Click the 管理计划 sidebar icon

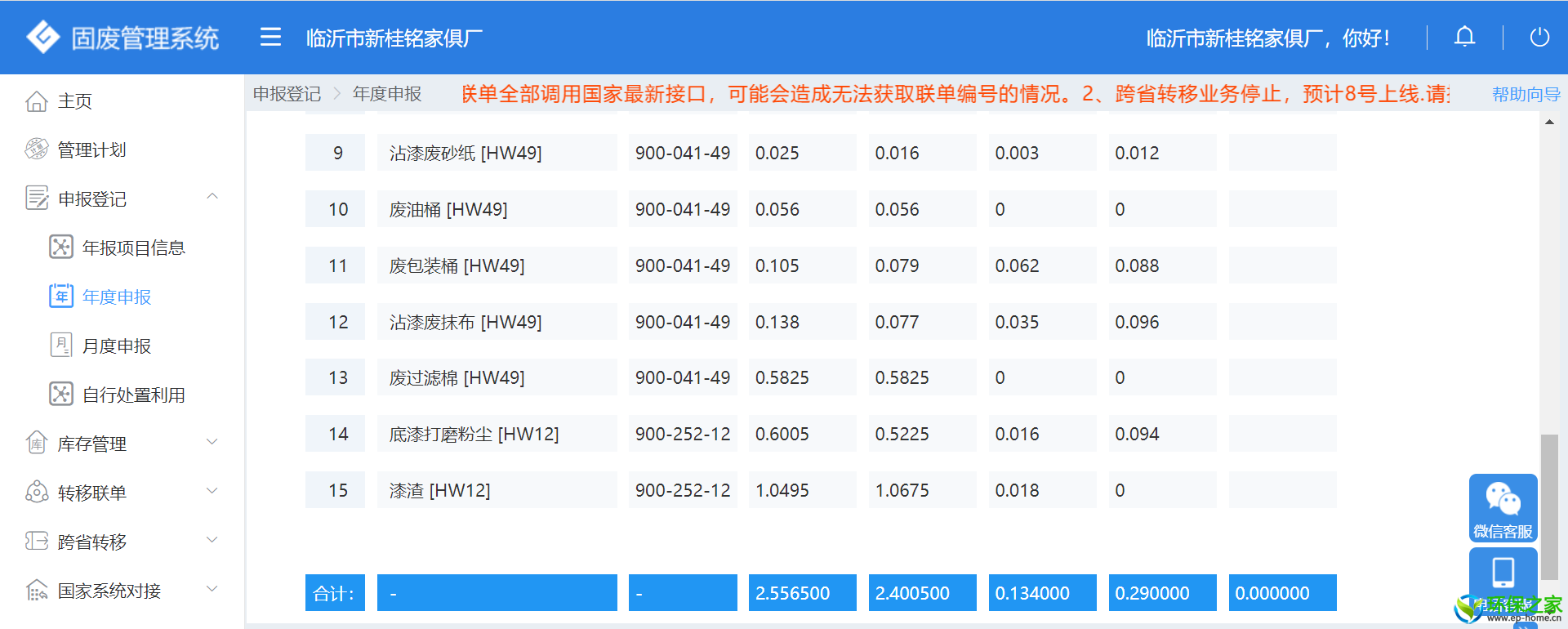(37, 149)
